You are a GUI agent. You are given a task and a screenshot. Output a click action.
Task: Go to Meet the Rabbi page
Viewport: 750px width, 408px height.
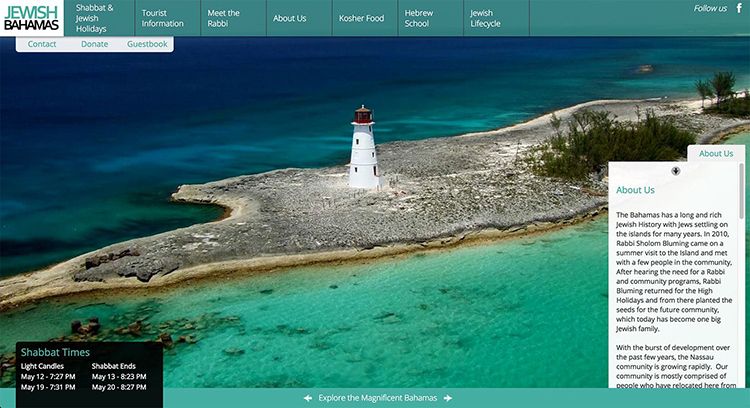(x=233, y=18)
